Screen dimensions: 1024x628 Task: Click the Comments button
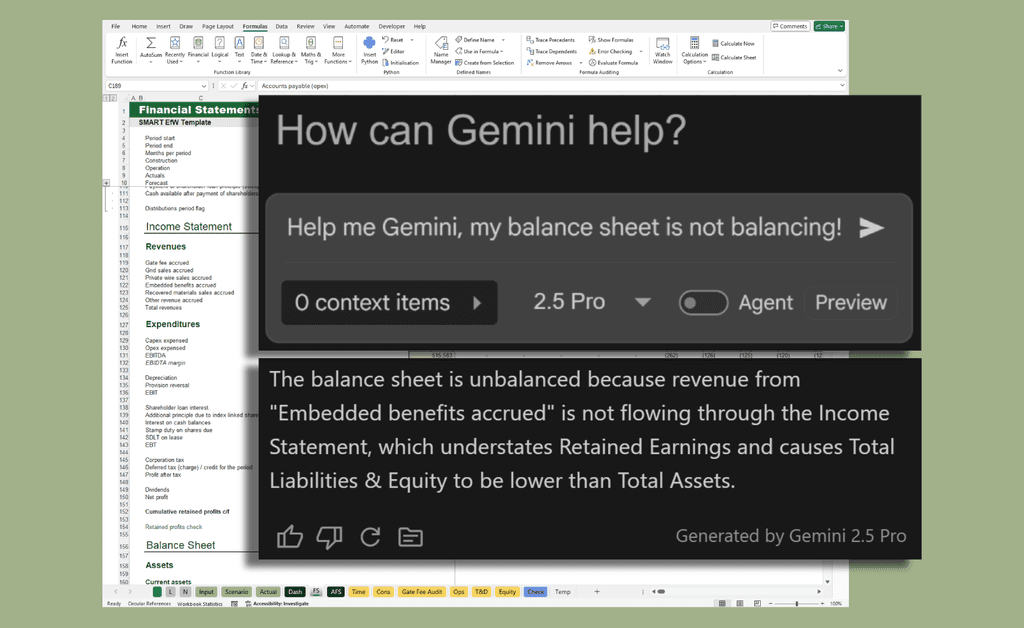pos(790,26)
